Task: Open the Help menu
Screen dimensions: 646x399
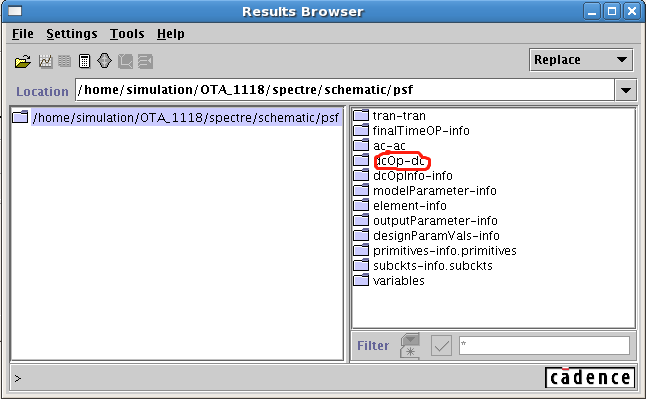Action: (x=171, y=34)
